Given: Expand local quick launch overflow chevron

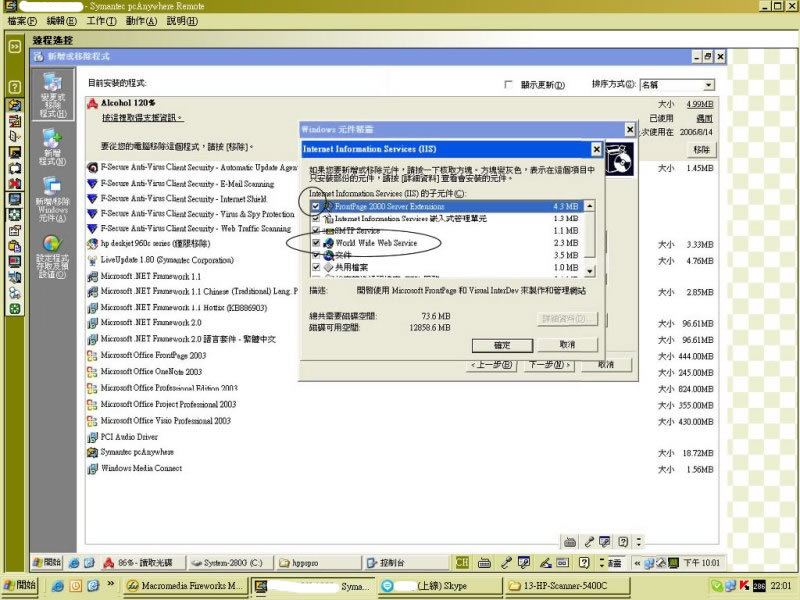Looking at the screenshot, I should pos(110,584).
